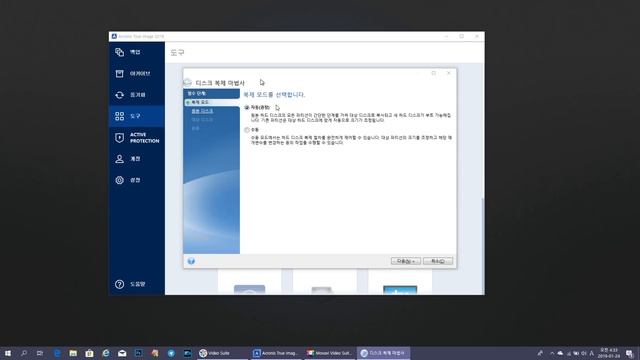
Task: Open taskbar search
Action: coord(24,353)
